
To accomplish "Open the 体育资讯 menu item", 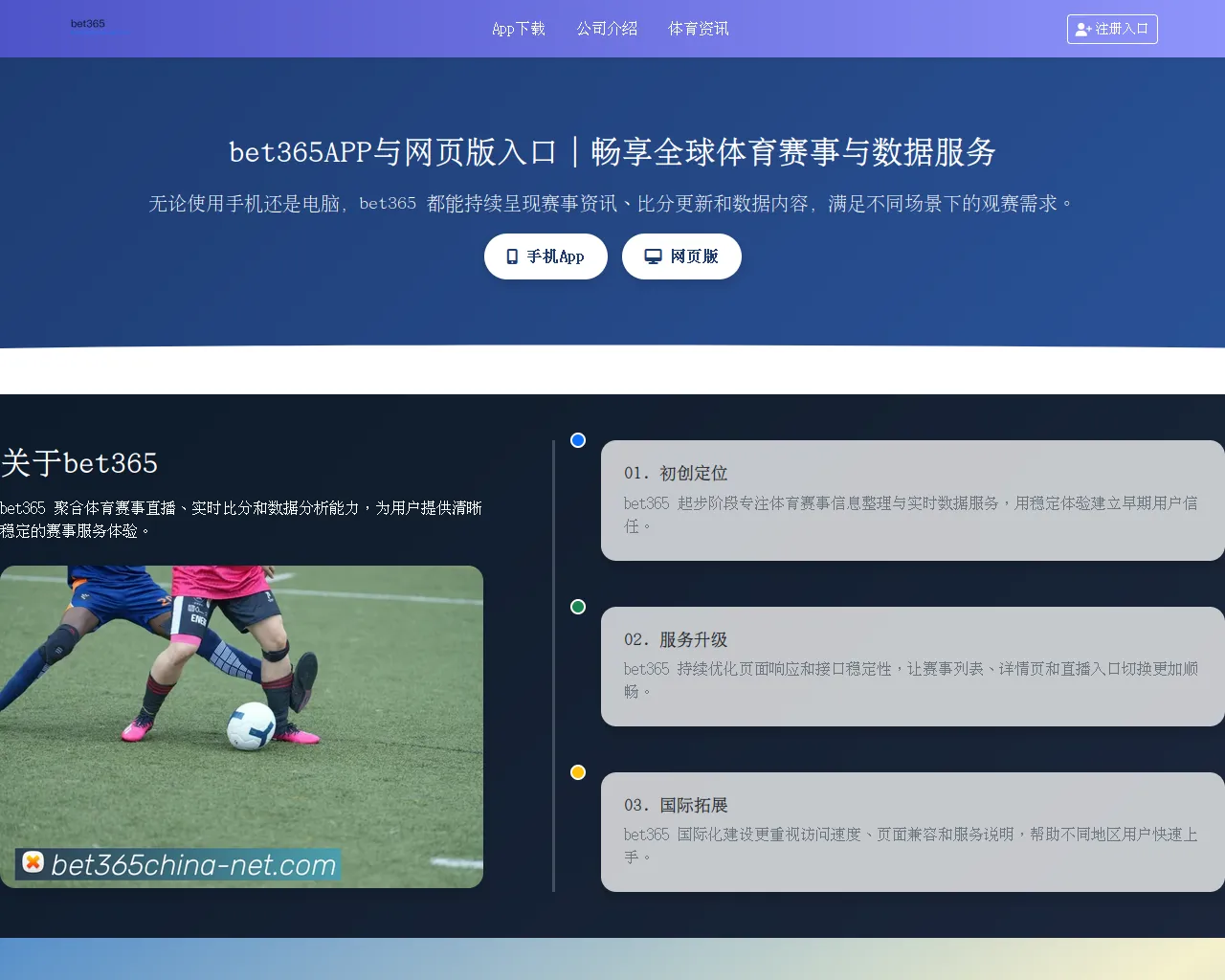I will (699, 29).
